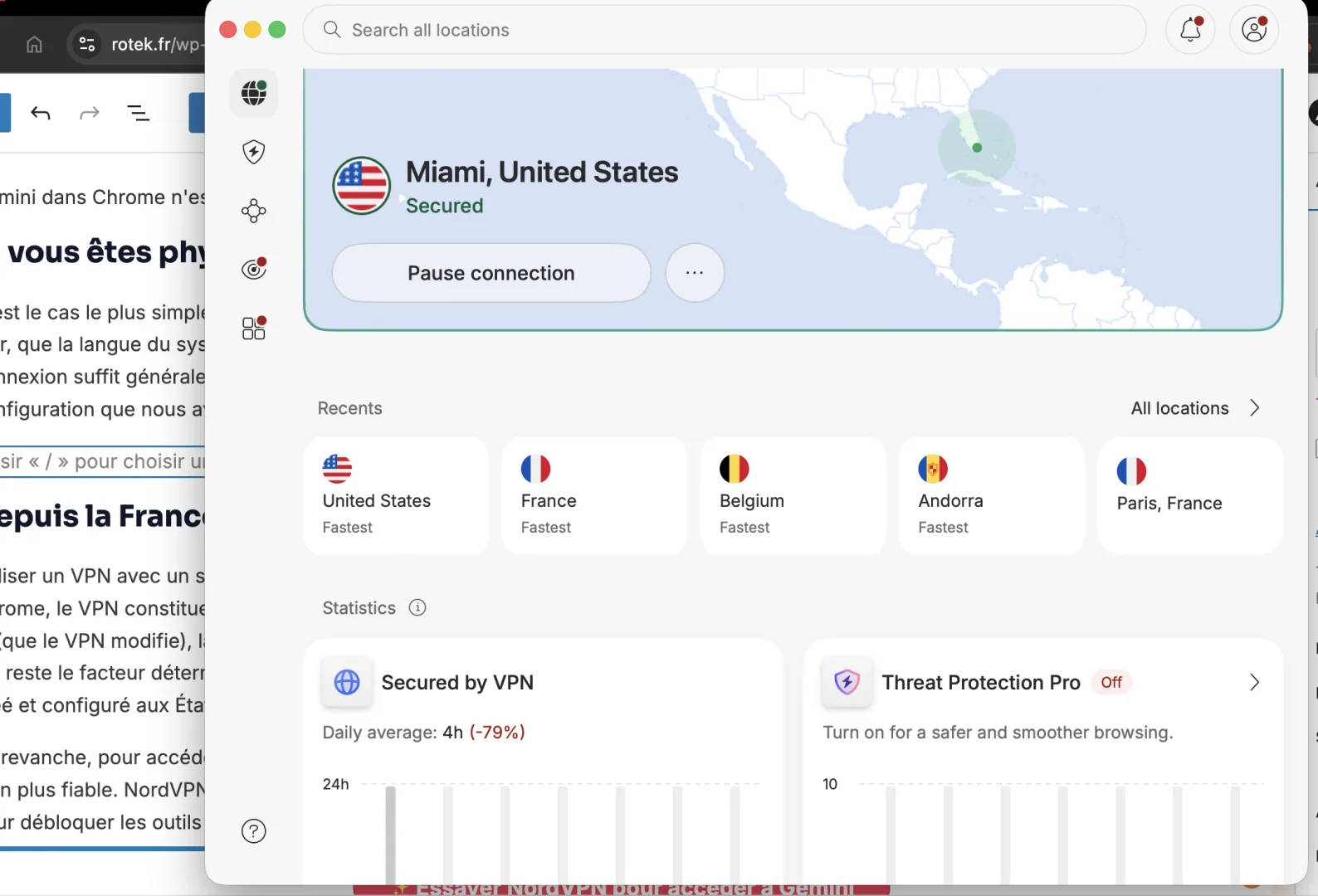Click the "Statistics" heading

[x=359, y=608]
